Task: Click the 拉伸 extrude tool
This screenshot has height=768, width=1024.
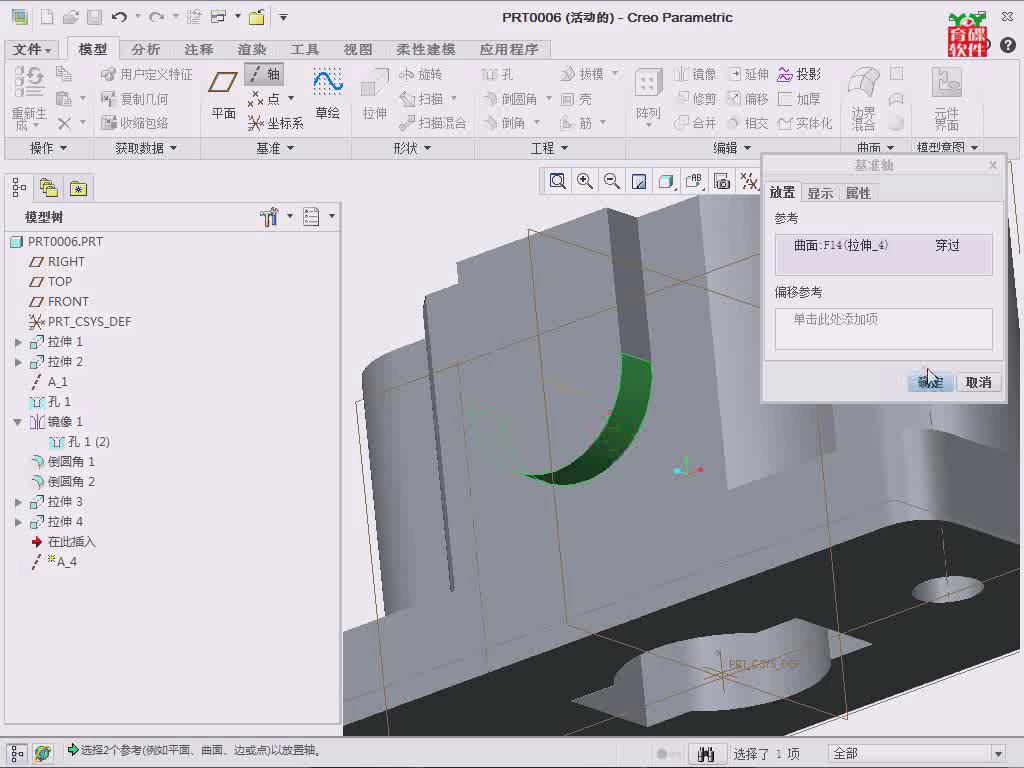Action: pos(375,95)
